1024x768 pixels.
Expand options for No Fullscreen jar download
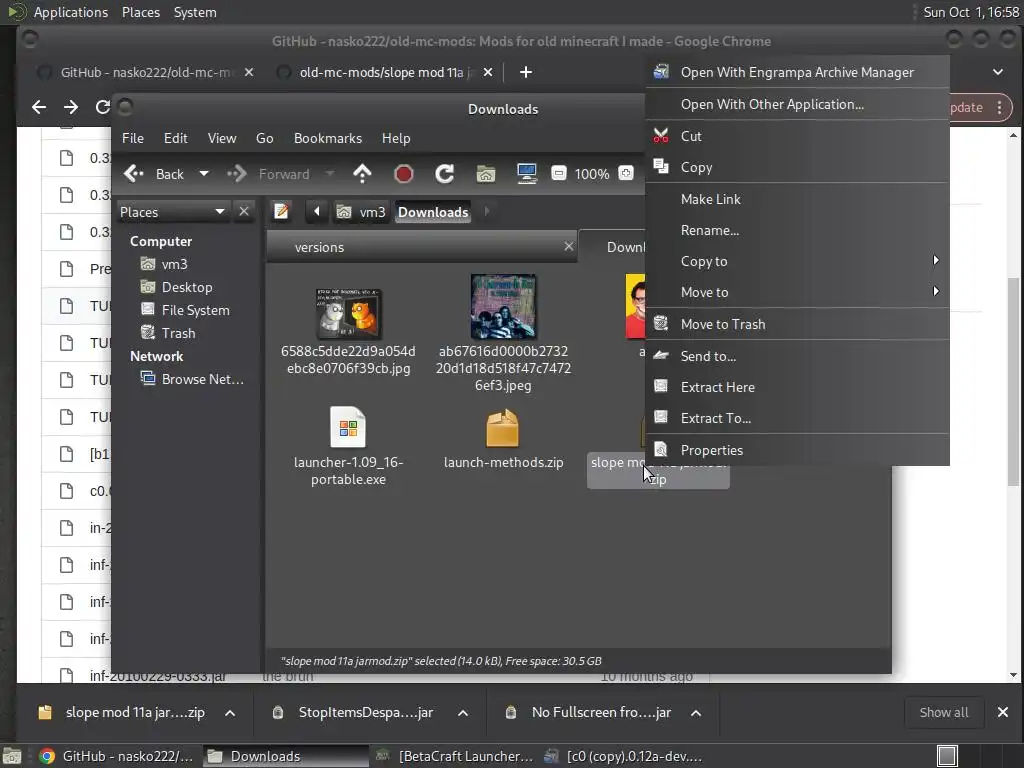(x=696, y=713)
